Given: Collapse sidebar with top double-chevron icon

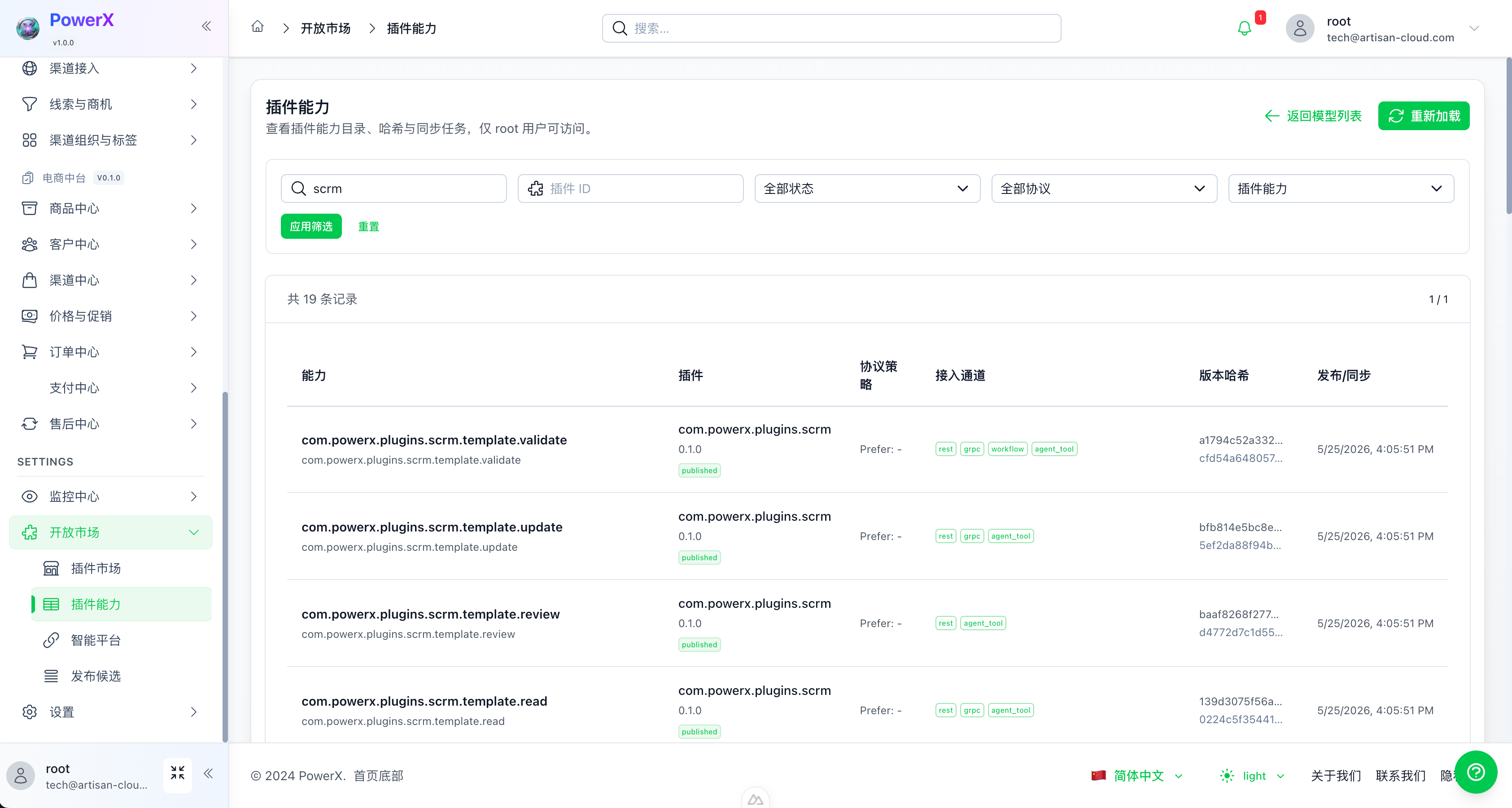Looking at the screenshot, I should click(x=206, y=26).
